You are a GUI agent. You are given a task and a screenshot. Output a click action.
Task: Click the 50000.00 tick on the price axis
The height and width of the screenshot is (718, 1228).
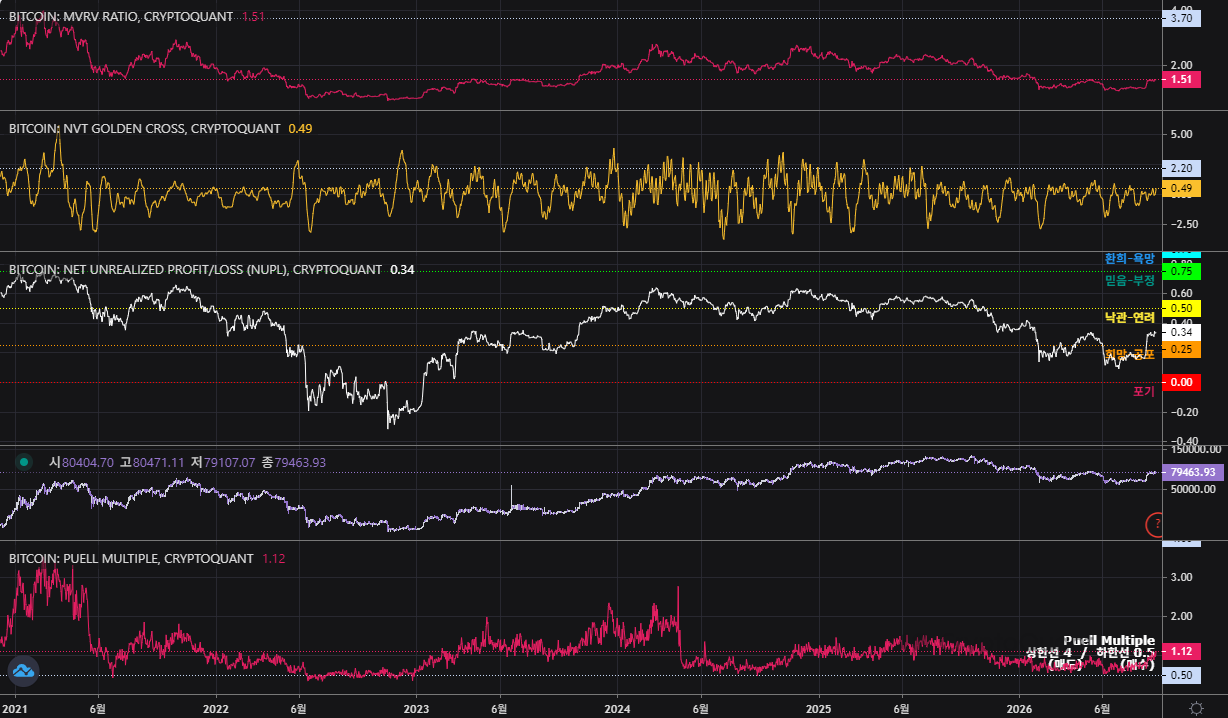(1195, 489)
